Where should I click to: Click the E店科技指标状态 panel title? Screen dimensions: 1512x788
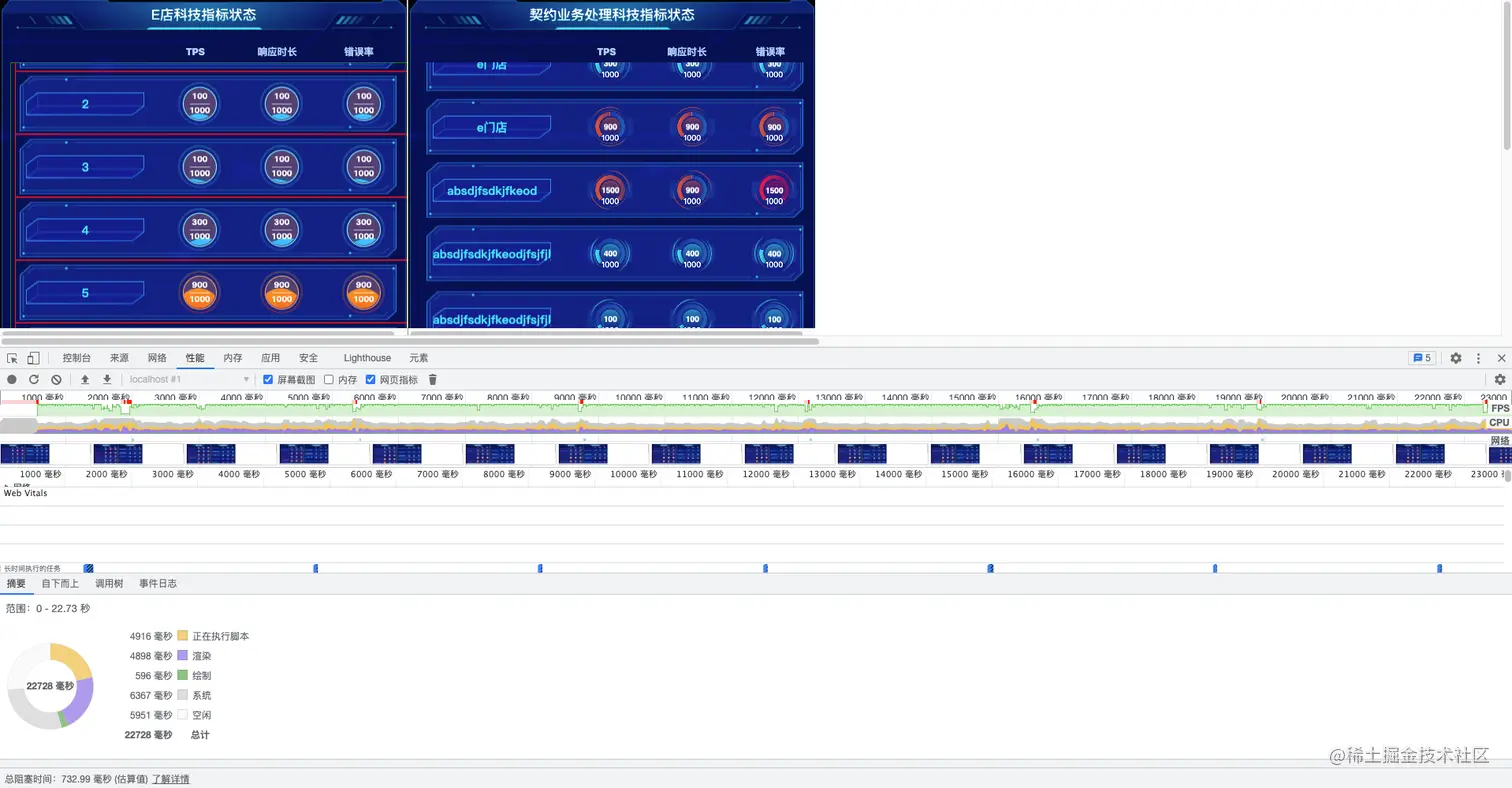point(204,15)
